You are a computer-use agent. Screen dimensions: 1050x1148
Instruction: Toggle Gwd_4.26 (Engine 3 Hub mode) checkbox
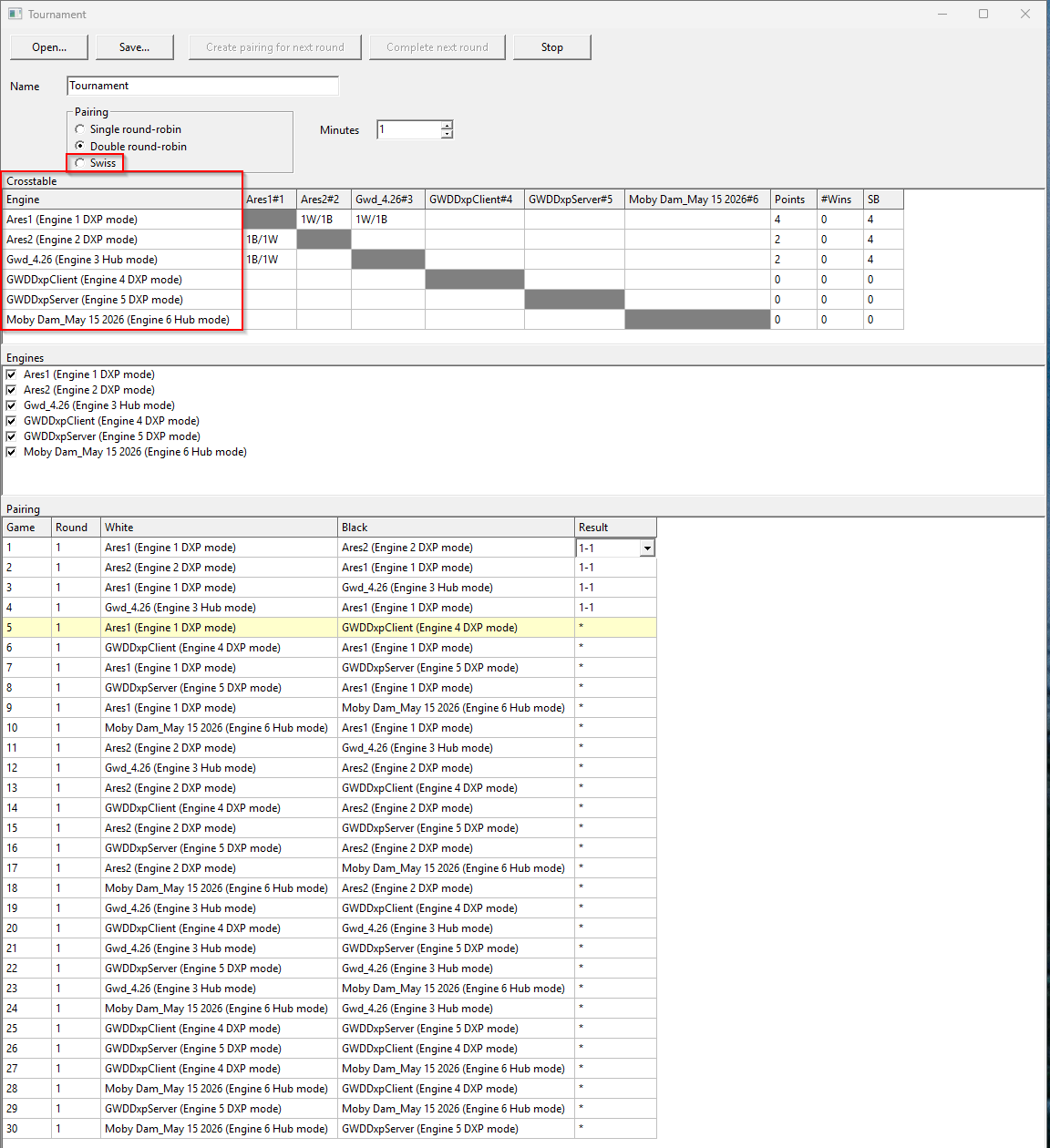tap(11, 405)
